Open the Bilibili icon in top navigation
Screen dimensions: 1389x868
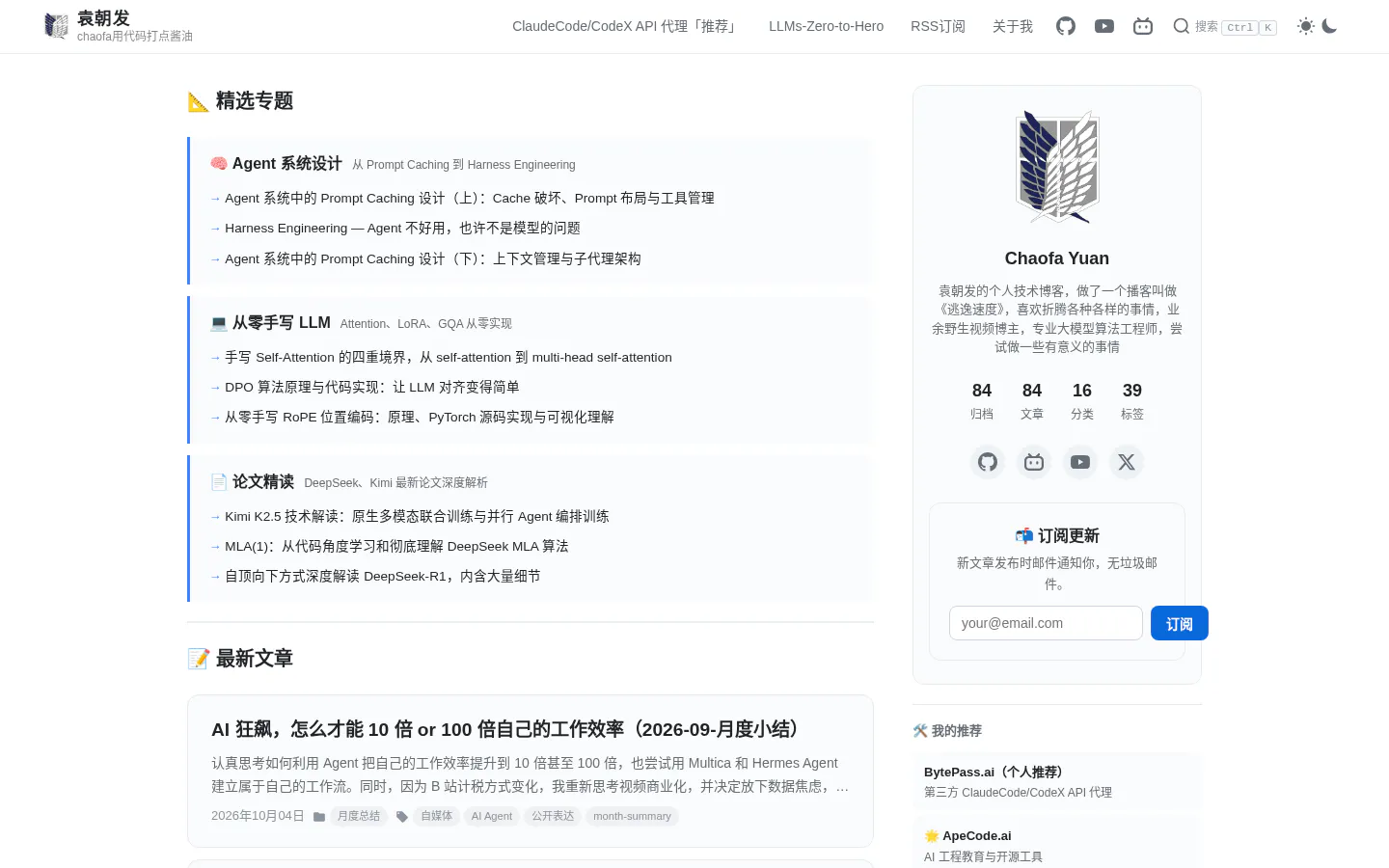point(1143,26)
